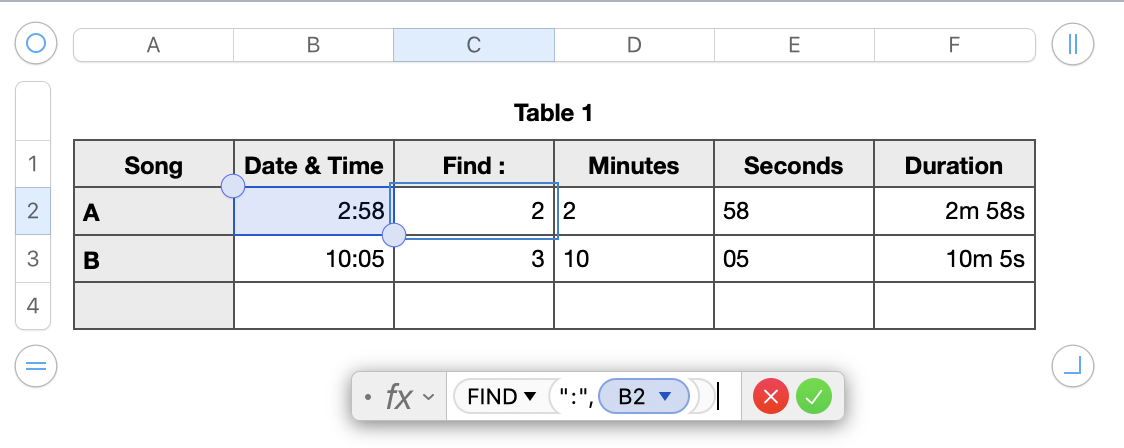Viewport: 1124px width, 448px height.
Task: Cancel the formula with the red X
Action: [x=771, y=397]
